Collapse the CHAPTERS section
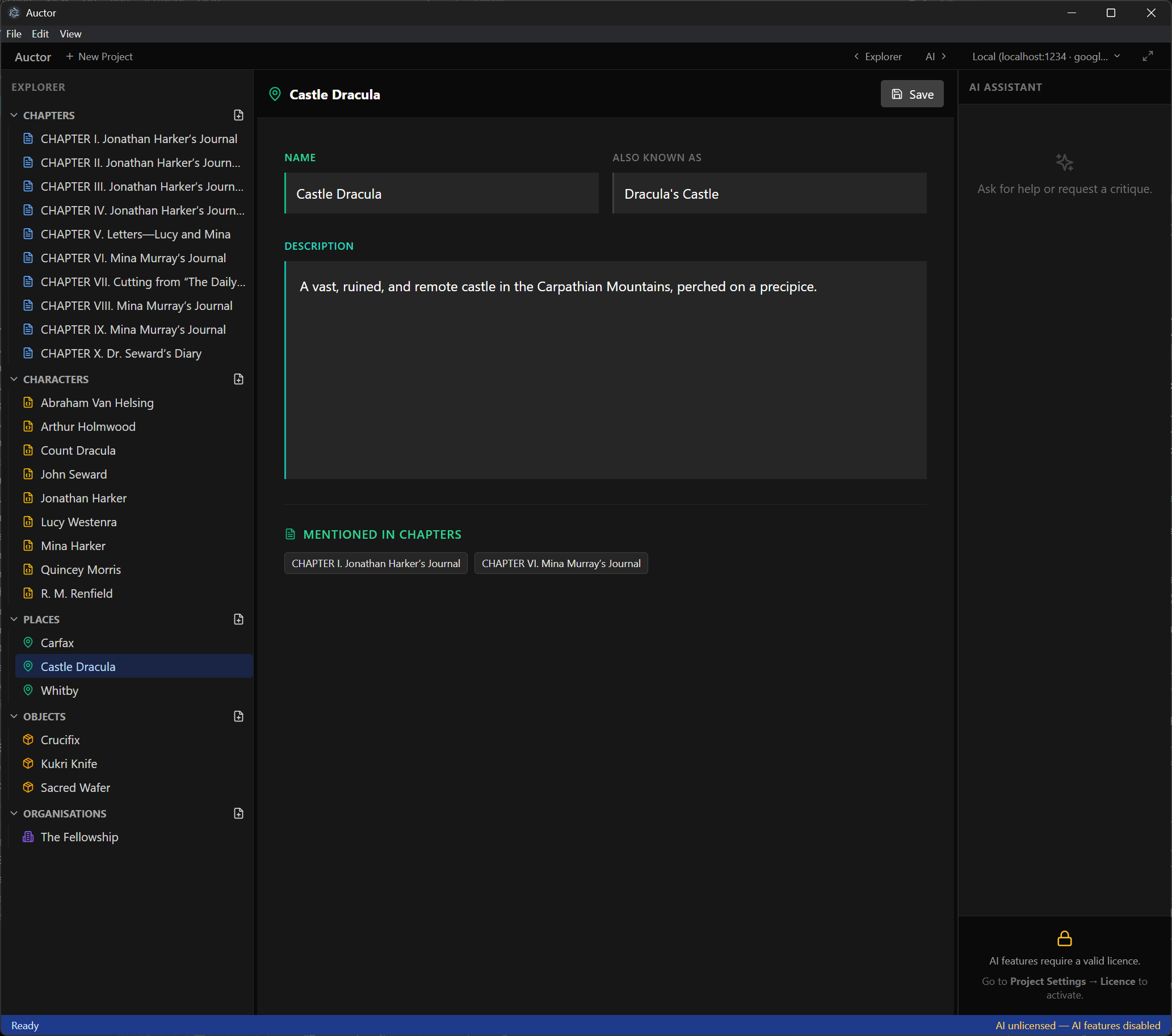This screenshot has width=1172, height=1036. 14,115
